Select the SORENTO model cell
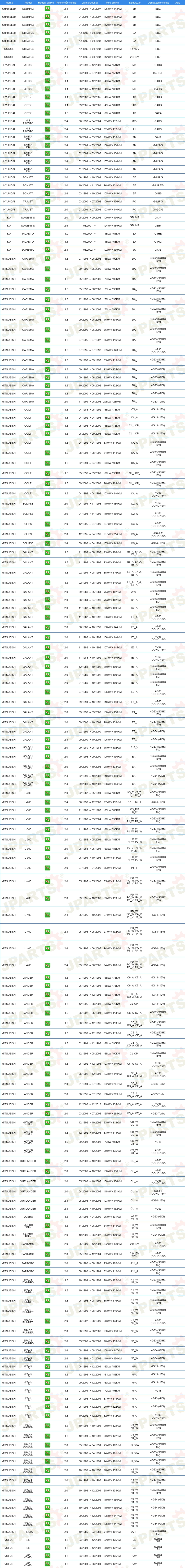The height and width of the screenshot is (1568, 185). tap(28, 250)
